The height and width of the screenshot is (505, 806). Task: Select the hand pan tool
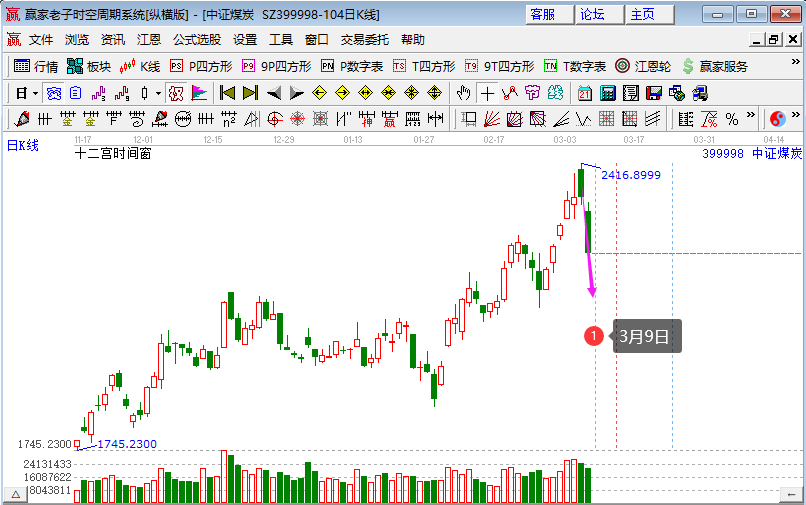pos(463,94)
